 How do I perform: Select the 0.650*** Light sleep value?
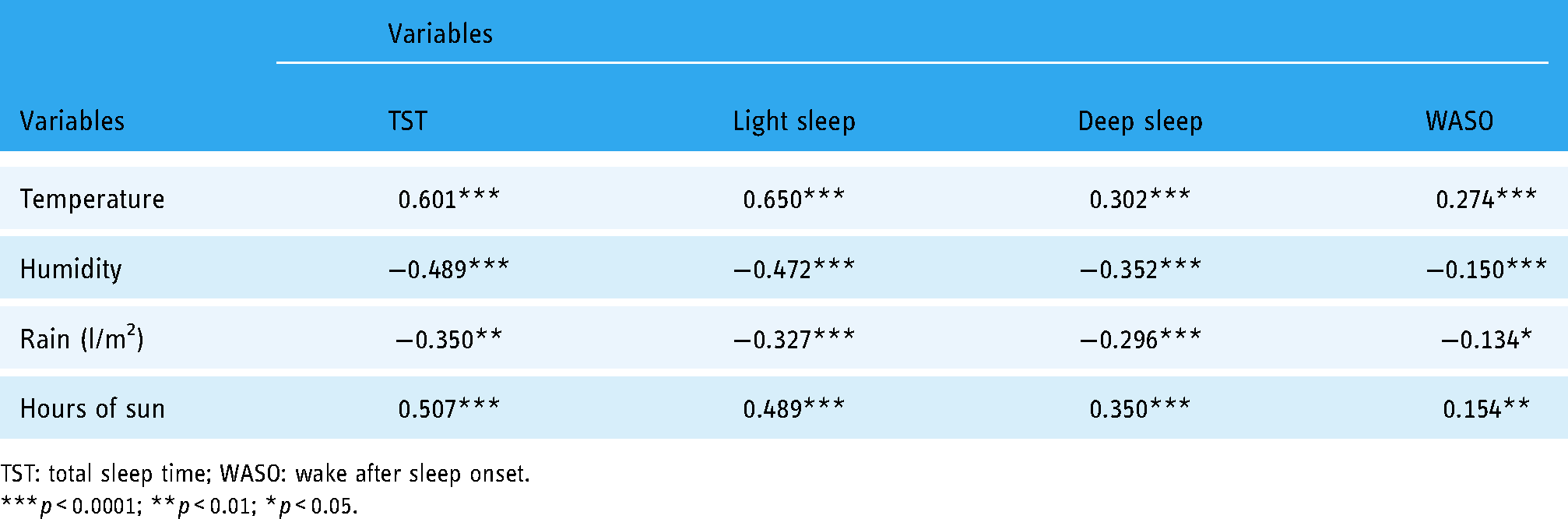pyautogui.click(x=794, y=199)
